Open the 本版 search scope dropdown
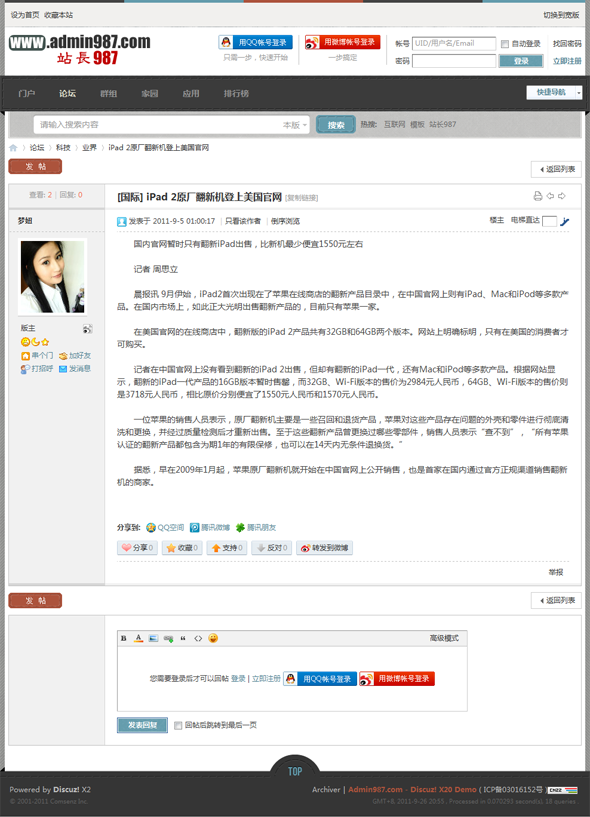Viewport: 590px width, 817px height. pos(294,125)
